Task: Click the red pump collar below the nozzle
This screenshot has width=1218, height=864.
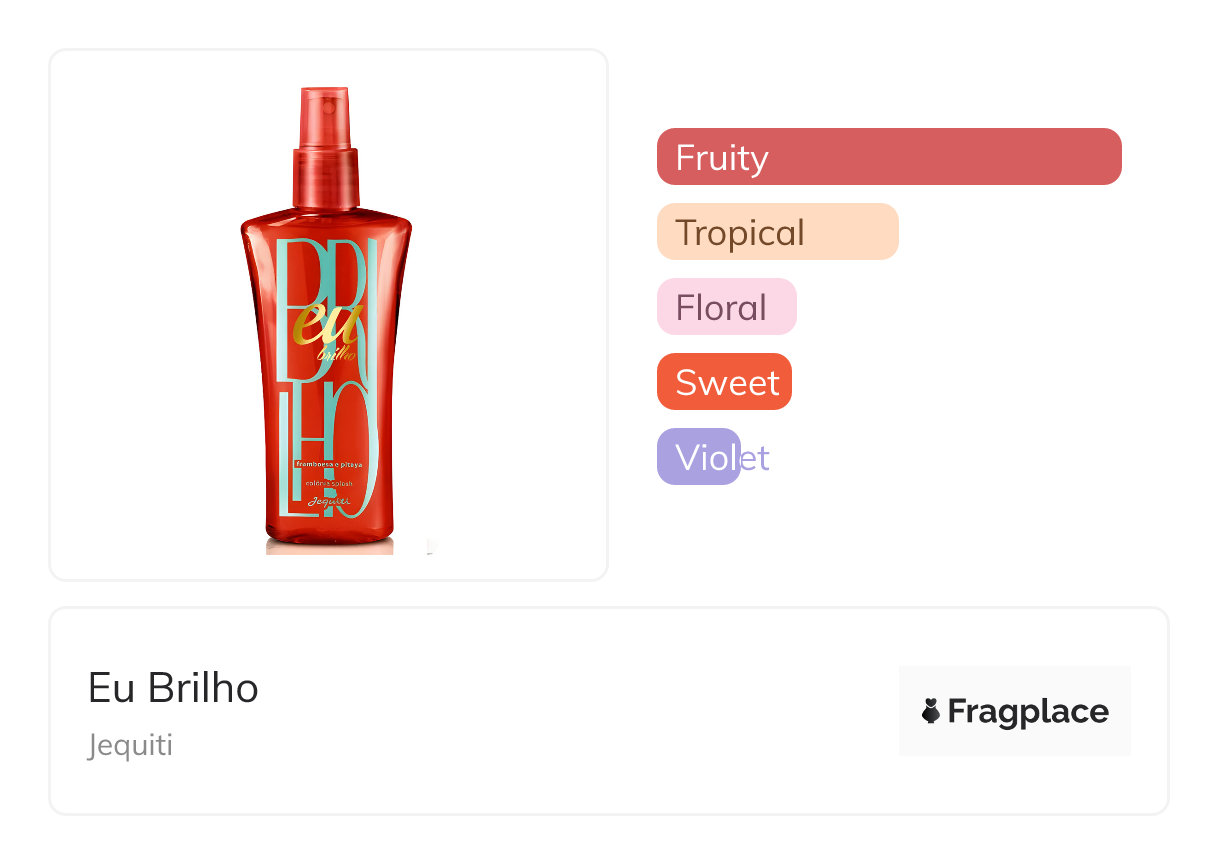Action: (325, 177)
